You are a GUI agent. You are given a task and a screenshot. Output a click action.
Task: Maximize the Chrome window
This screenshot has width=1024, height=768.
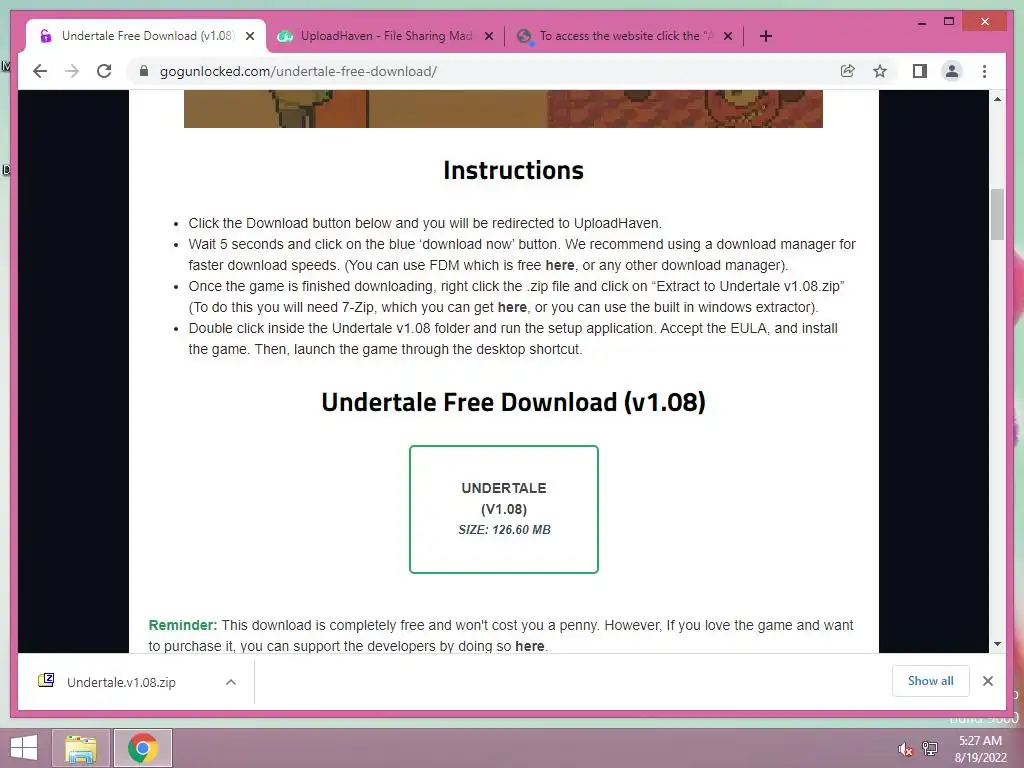click(x=949, y=22)
